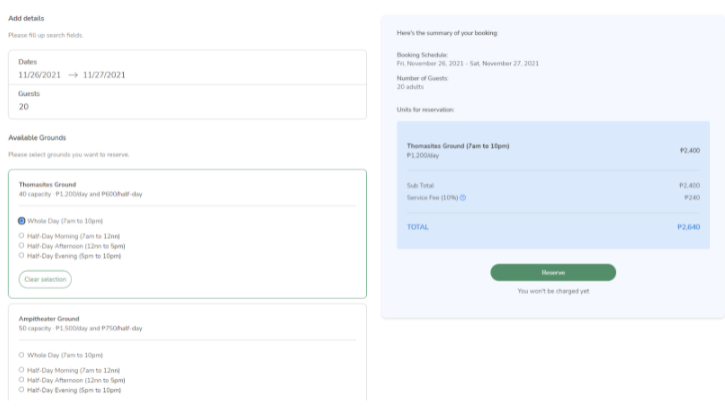Click the Ampitheater Ground card title

click(x=50, y=319)
